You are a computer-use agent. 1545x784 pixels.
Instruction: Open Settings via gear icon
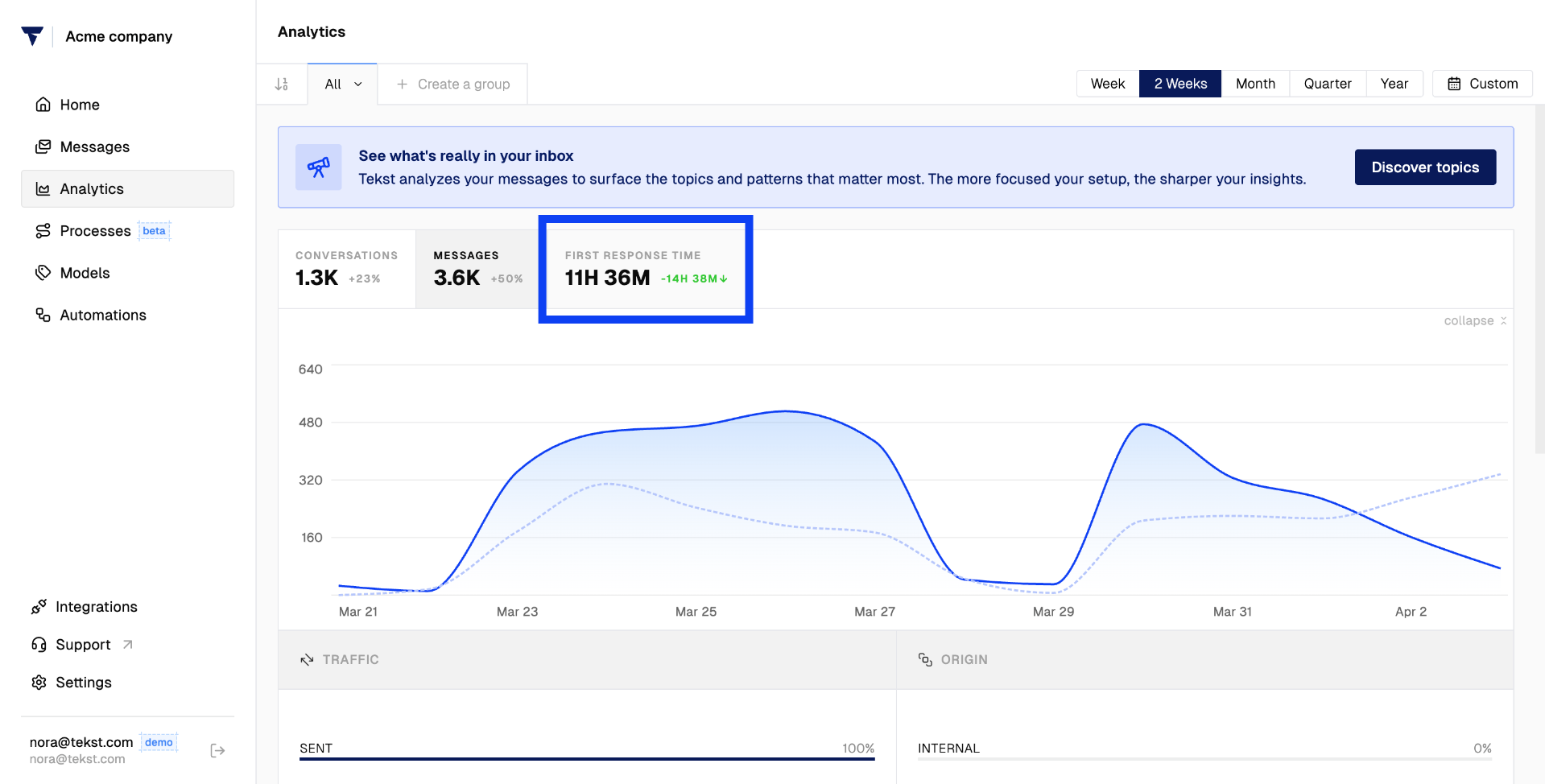click(39, 683)
